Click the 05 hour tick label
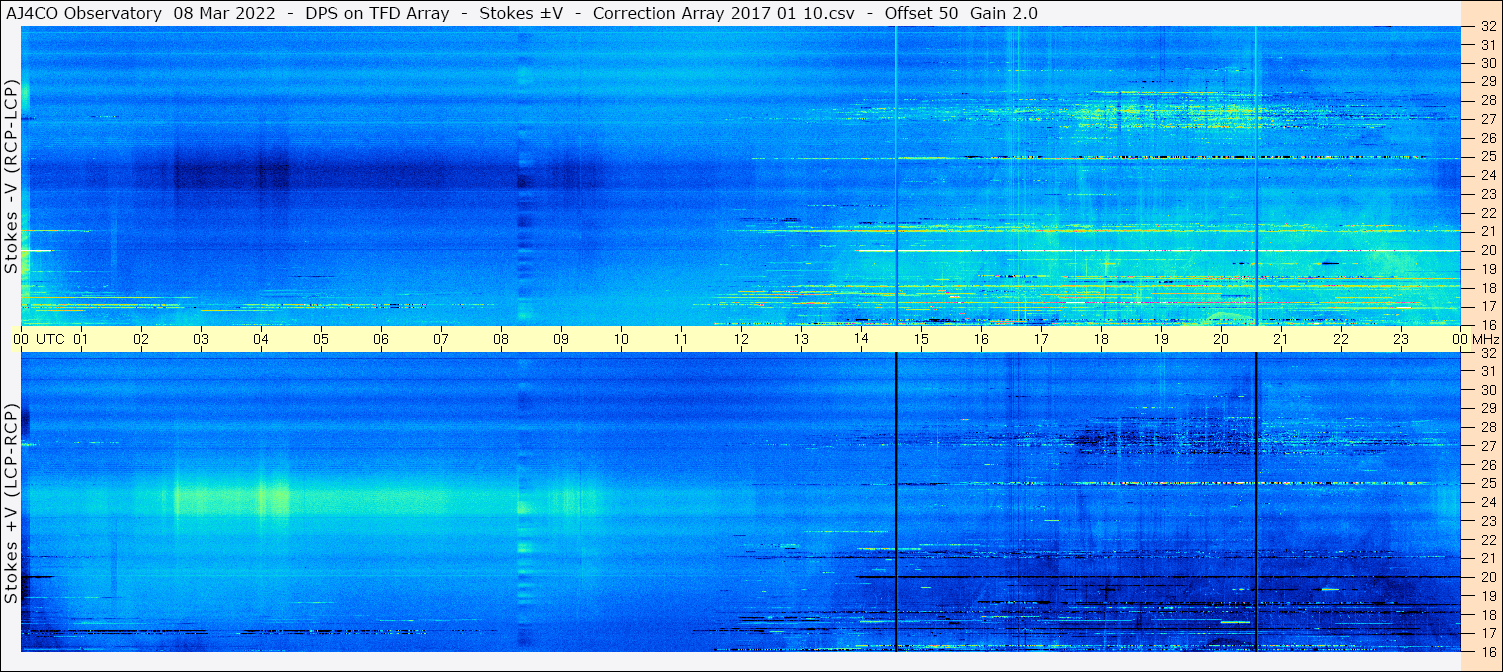 tap(321, 339)
